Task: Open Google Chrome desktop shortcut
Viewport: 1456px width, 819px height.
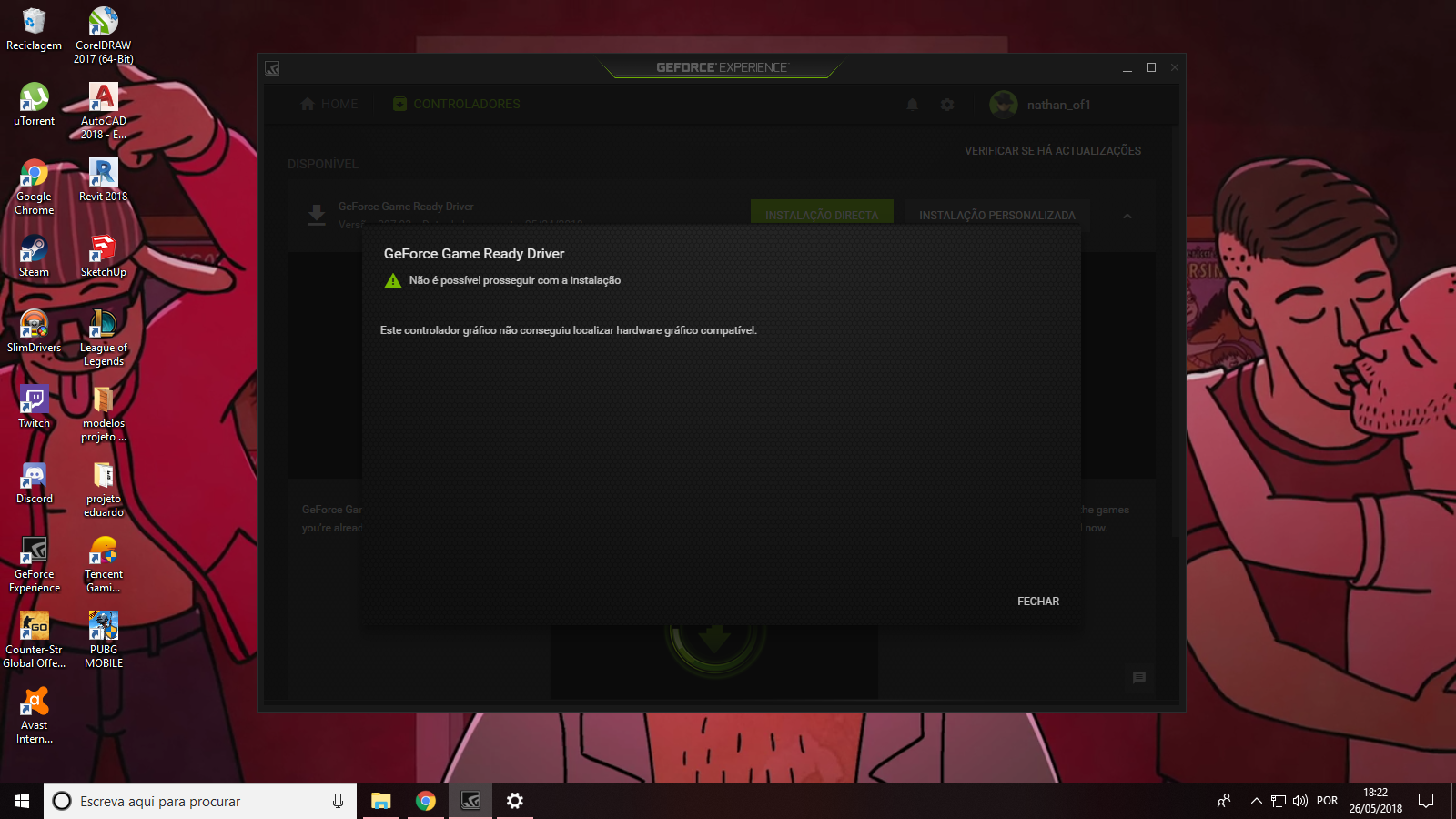Action: pos(34,186)
